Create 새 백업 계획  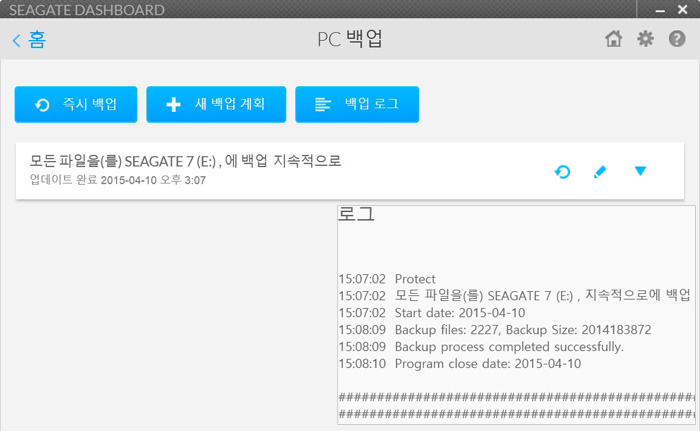coord(216,105)
